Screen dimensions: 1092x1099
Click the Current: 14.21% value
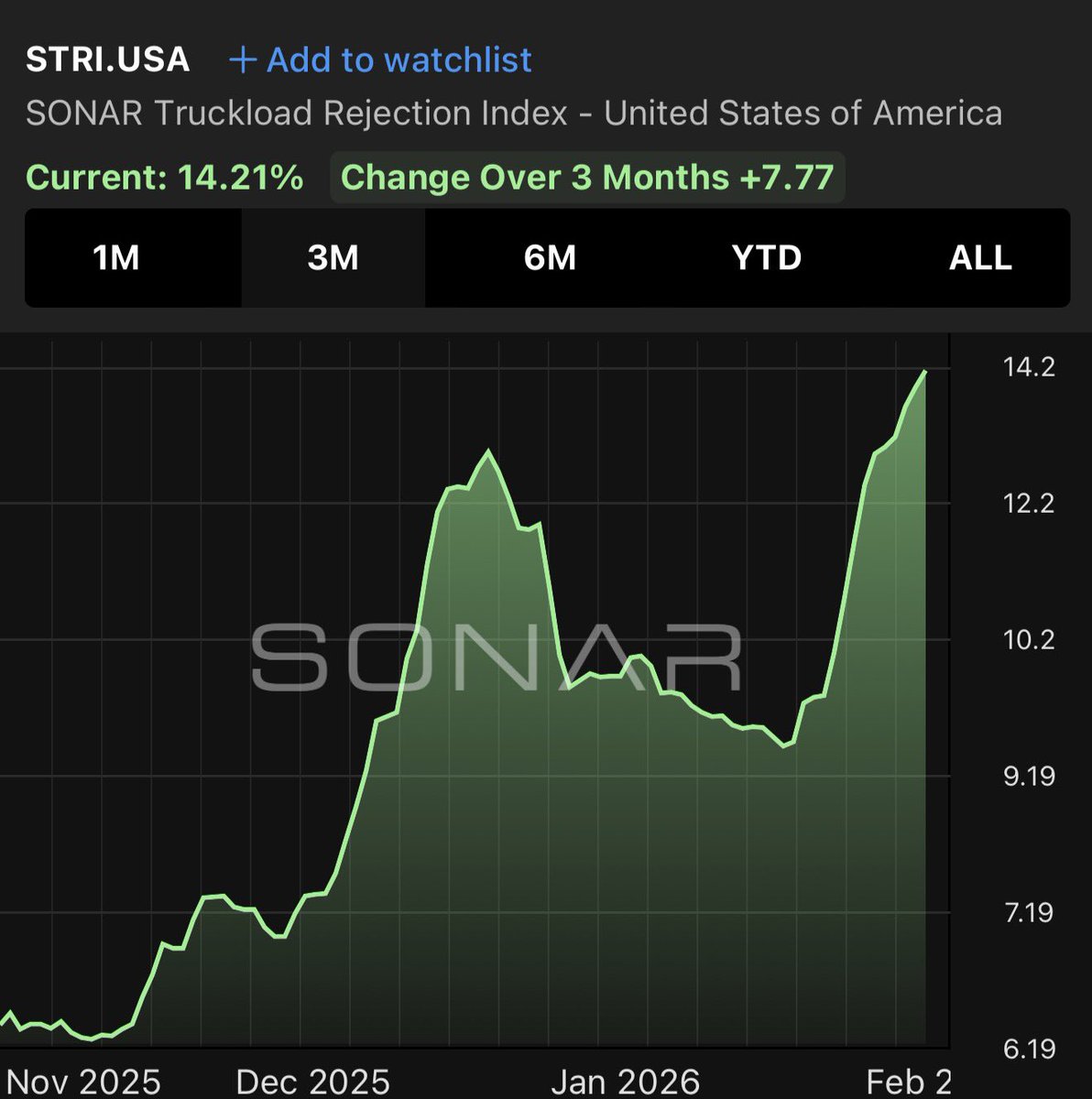tap(165, 177)
